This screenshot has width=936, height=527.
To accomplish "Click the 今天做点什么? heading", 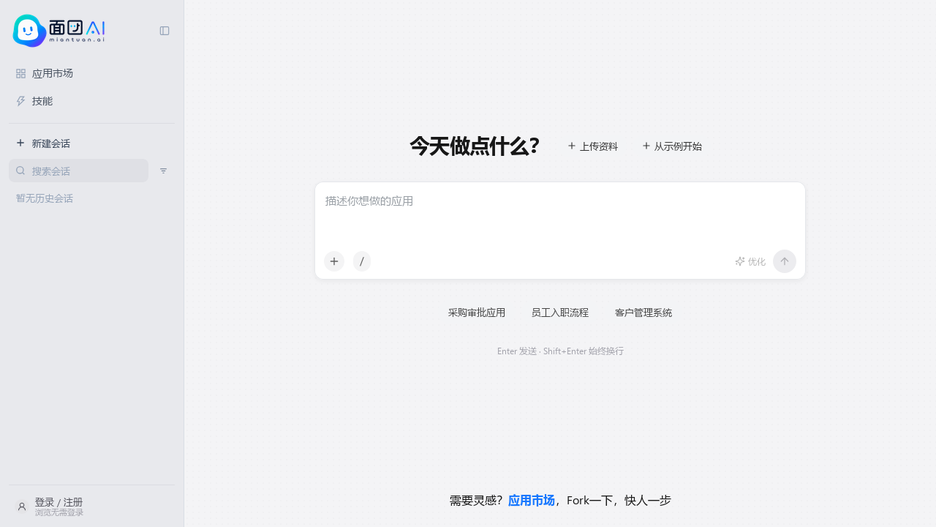I will (475, 146).
